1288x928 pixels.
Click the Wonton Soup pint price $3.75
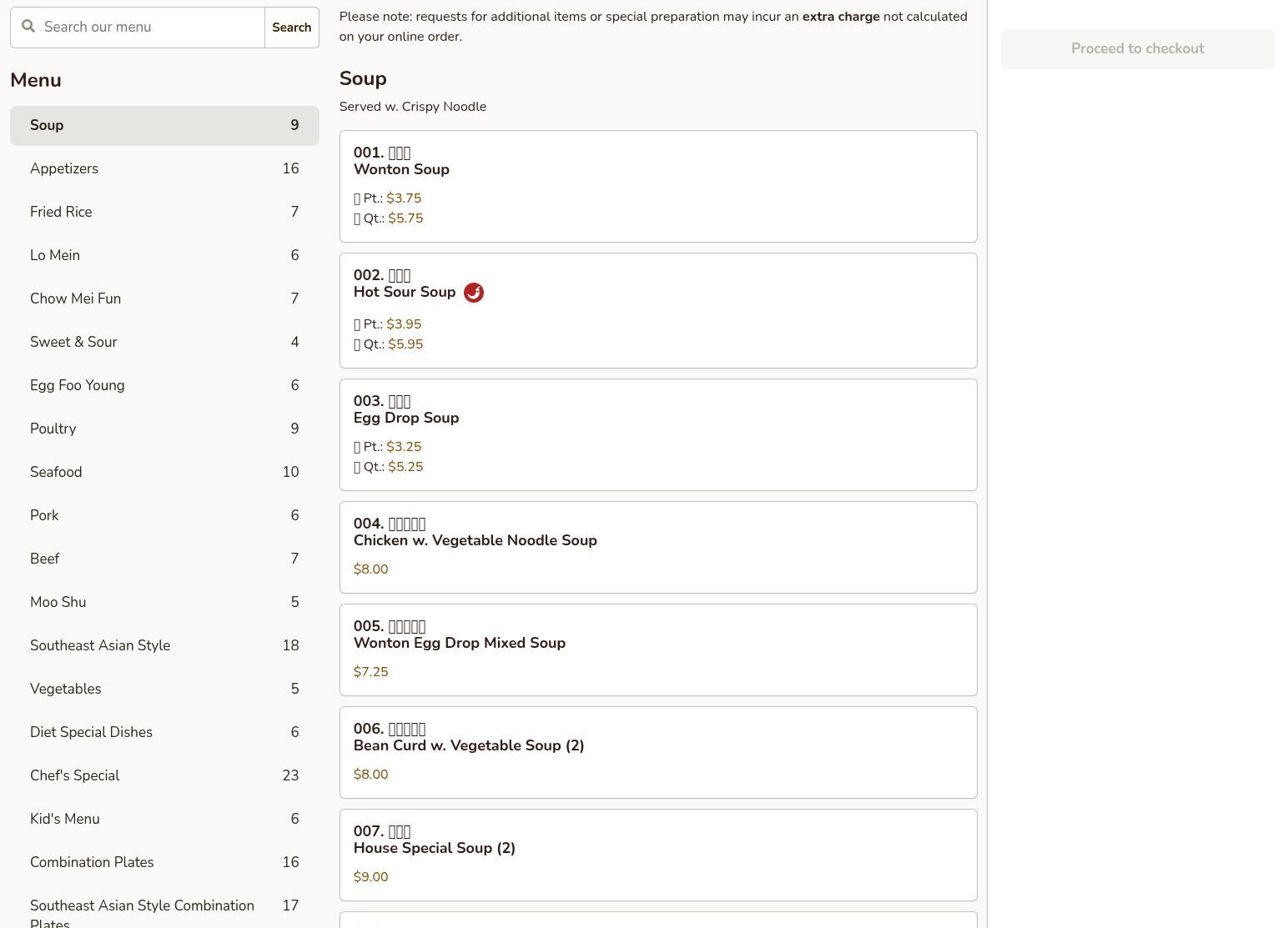coord(404,198)
